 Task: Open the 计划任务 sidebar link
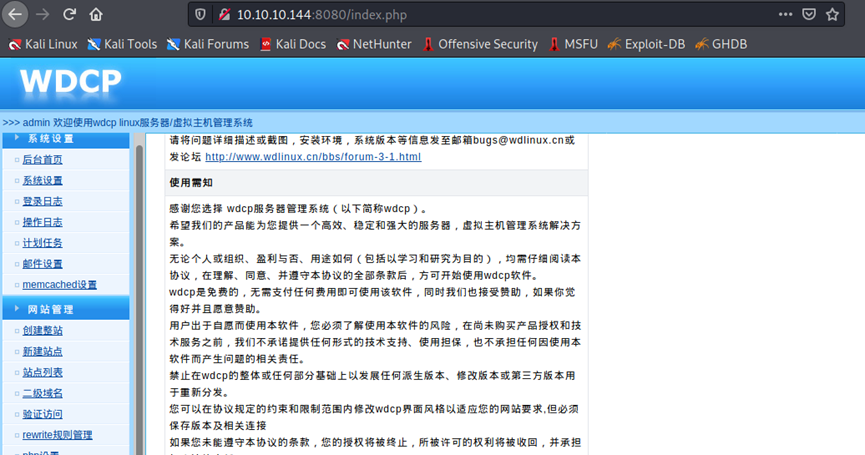(x=42, y=243)
